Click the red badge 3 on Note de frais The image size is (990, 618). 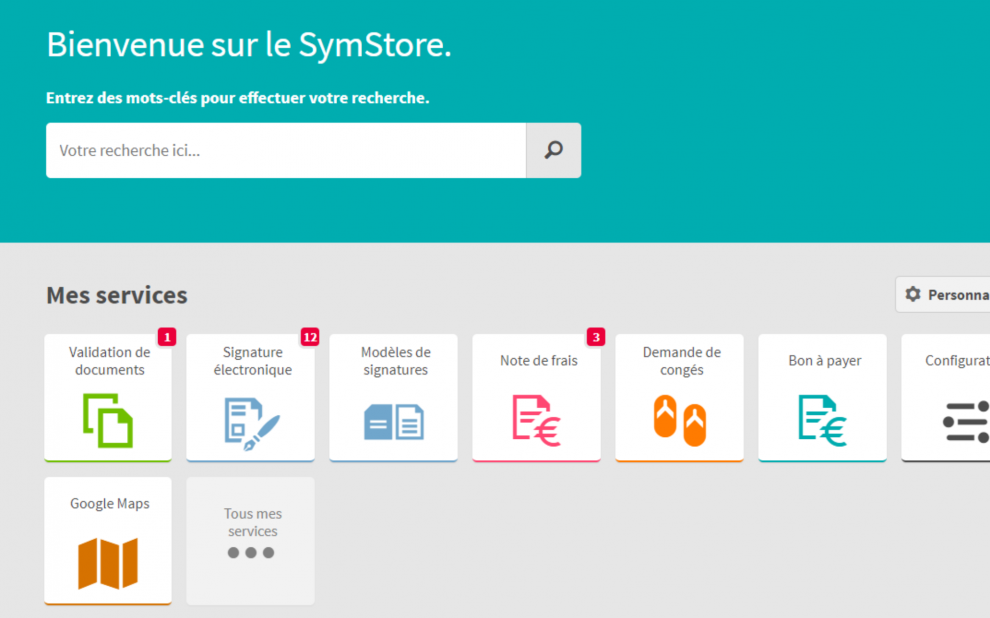[x=596, y=337]
